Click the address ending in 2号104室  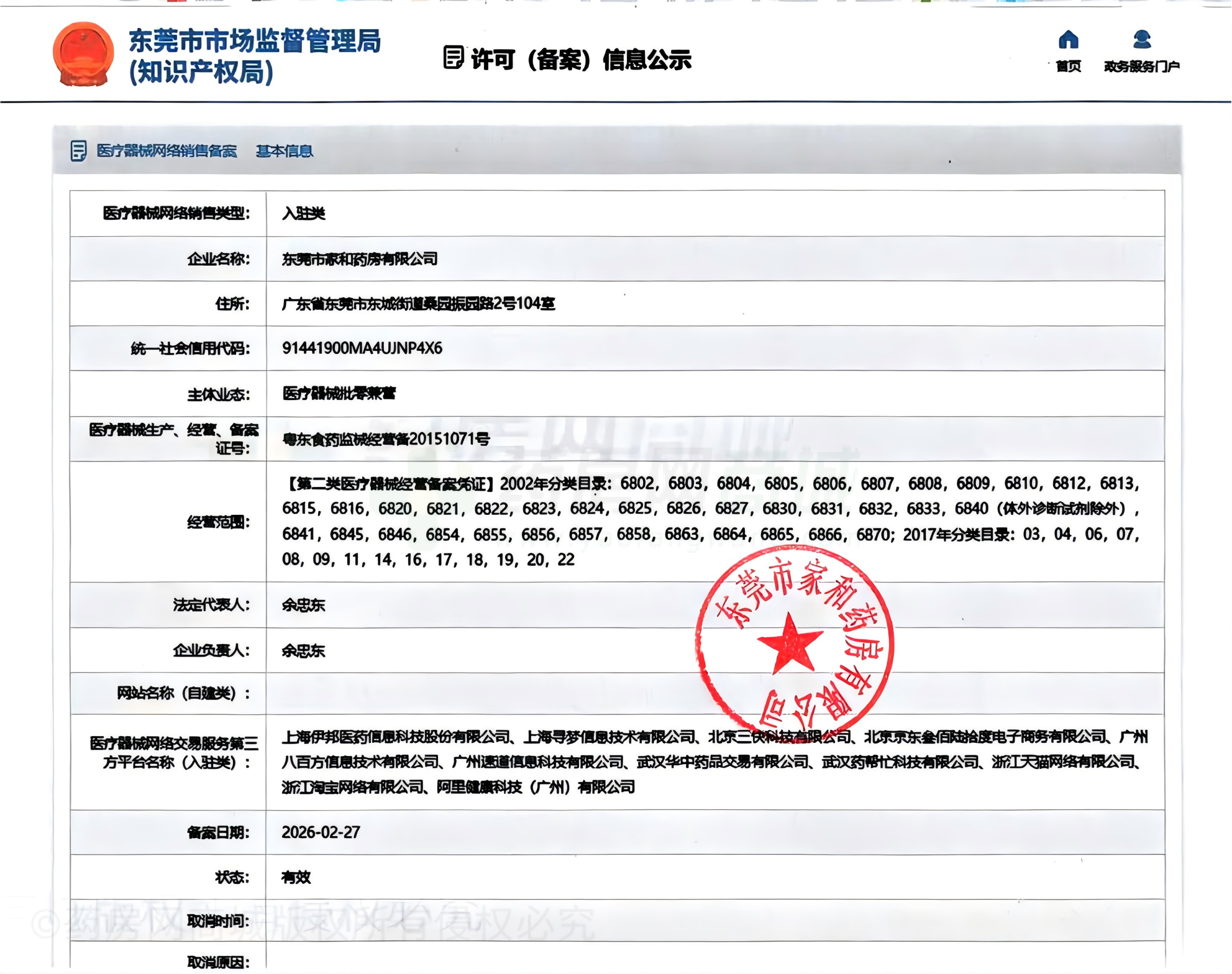418,304
